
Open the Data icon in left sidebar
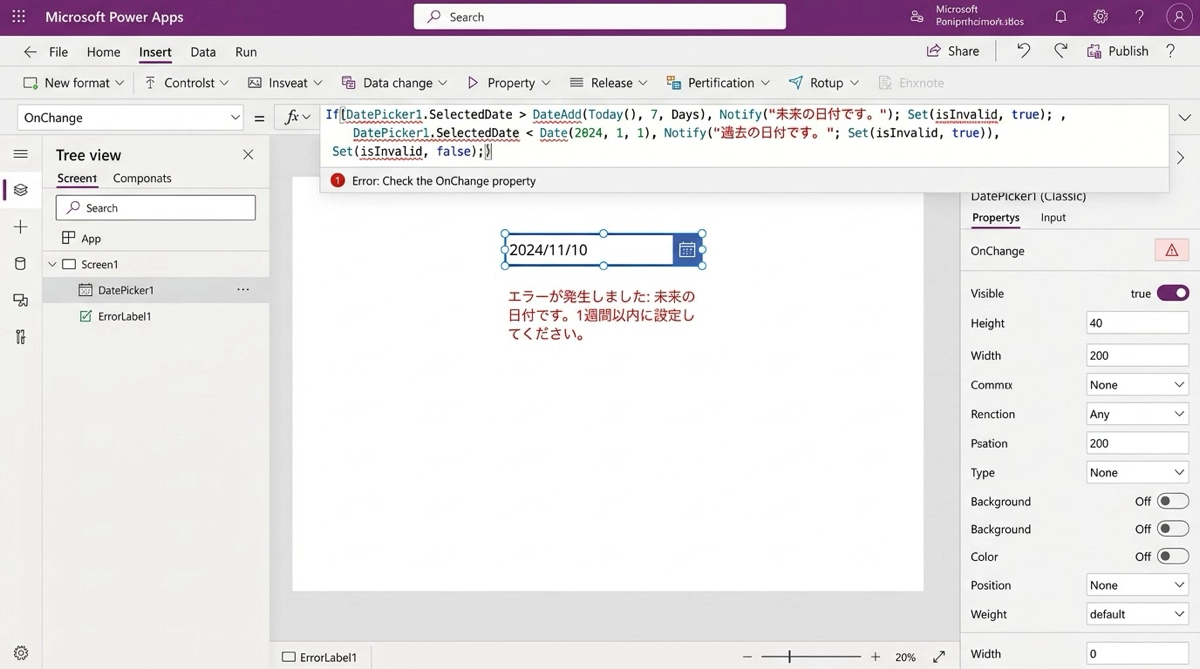(x=20, y=264)
